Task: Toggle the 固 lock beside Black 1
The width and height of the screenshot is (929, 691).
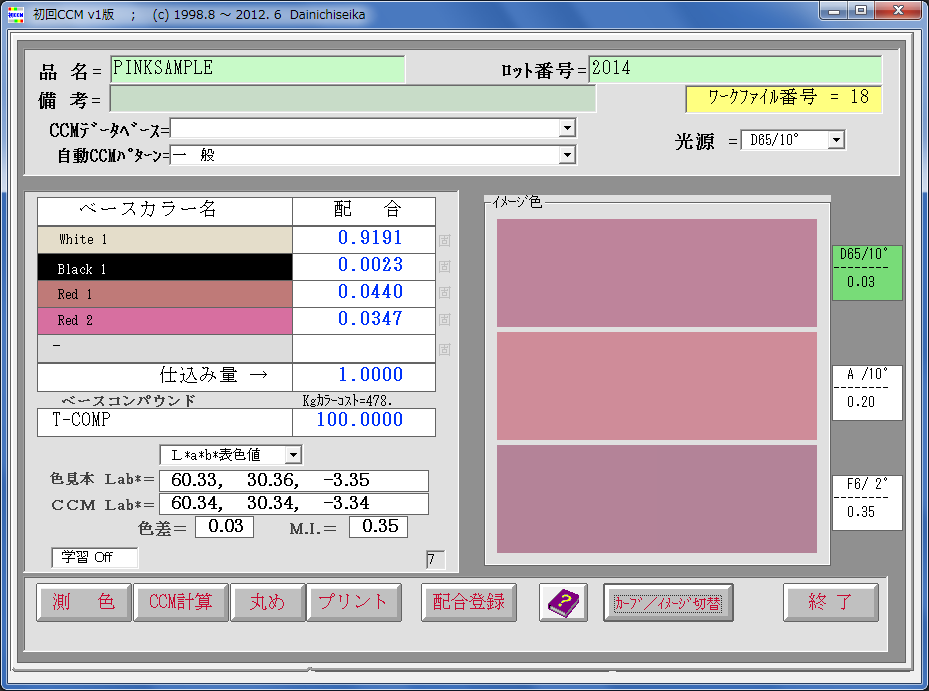Action: [x=445, y=267]
